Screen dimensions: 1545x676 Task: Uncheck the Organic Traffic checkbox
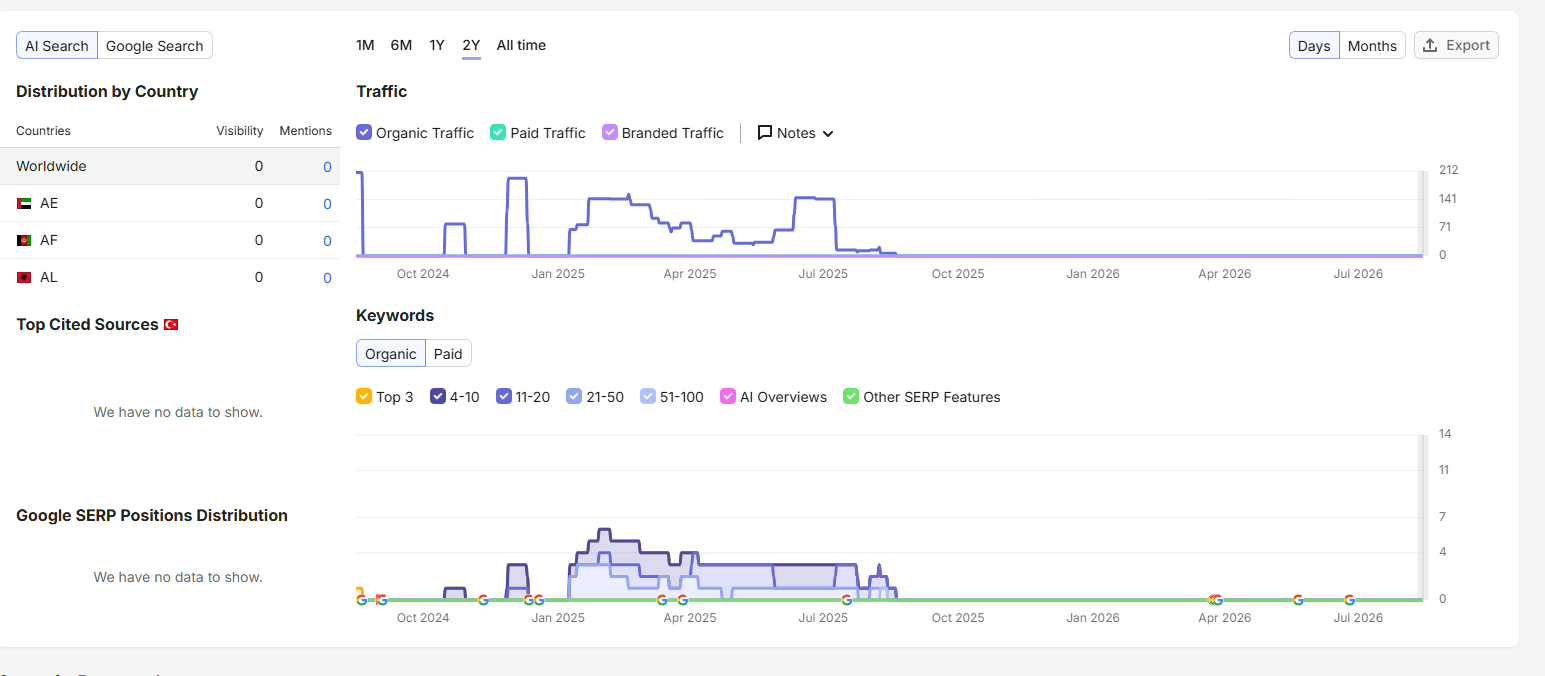pyautogui.click(x=364, y=132)
